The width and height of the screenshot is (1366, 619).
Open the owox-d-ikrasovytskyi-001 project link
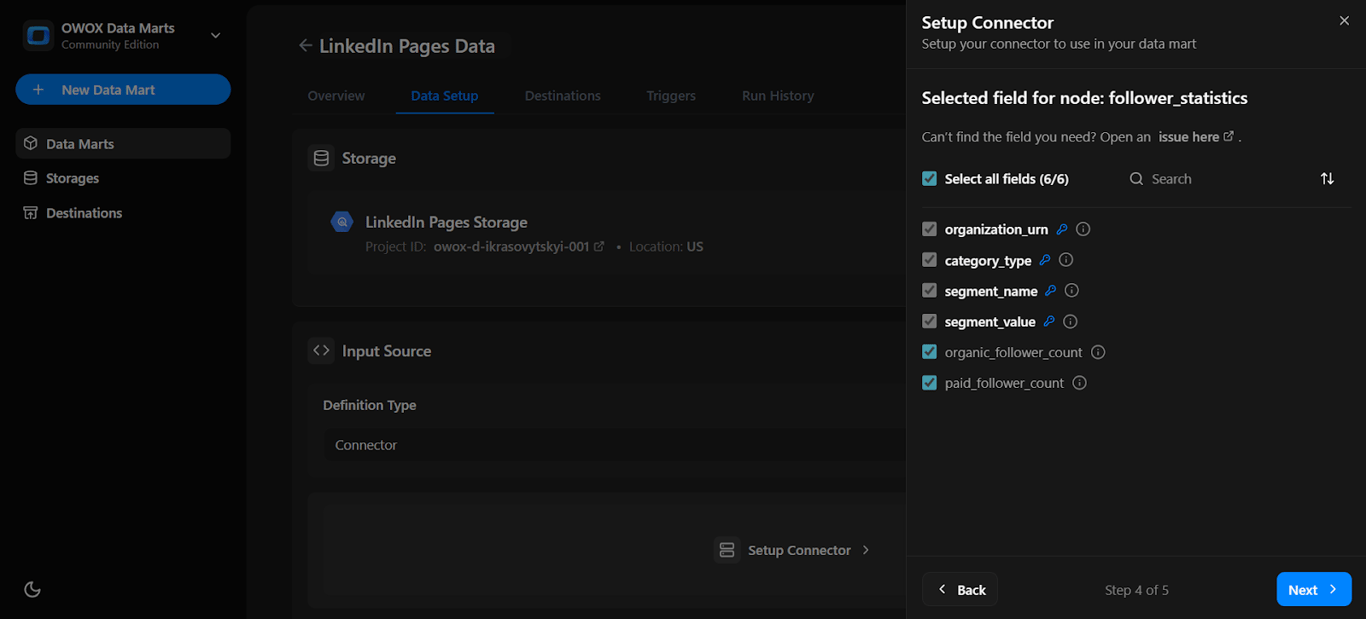[x=519, y=246]
